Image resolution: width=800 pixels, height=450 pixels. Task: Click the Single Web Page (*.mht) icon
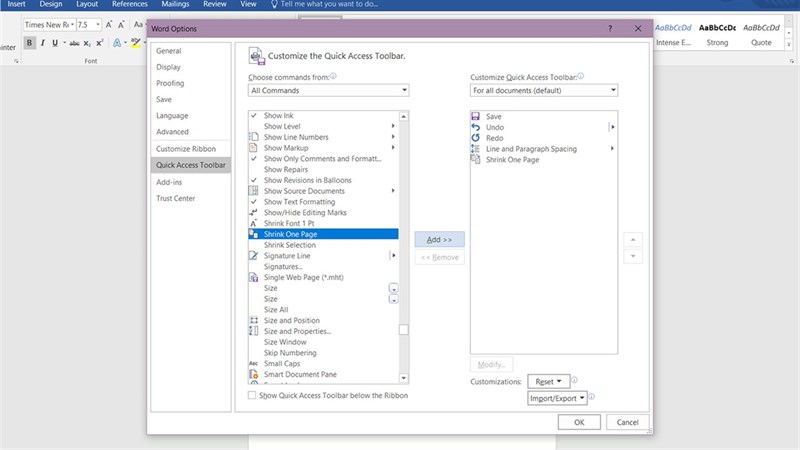pos(254,277)
